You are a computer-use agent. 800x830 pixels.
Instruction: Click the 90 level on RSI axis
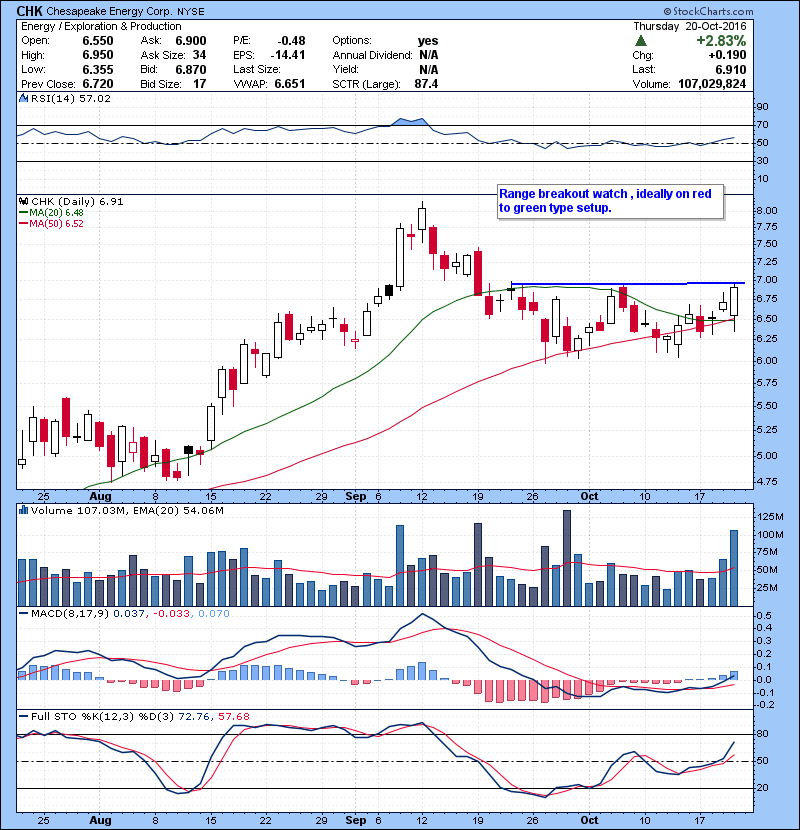(x=762, y=107)
